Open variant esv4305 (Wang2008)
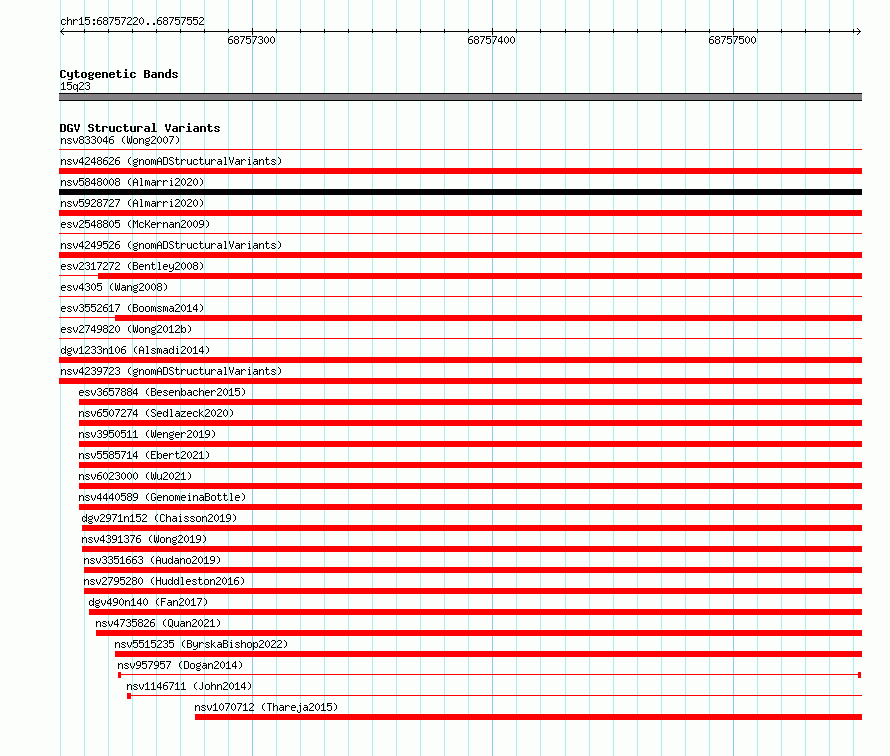 [x=114, y=287]
